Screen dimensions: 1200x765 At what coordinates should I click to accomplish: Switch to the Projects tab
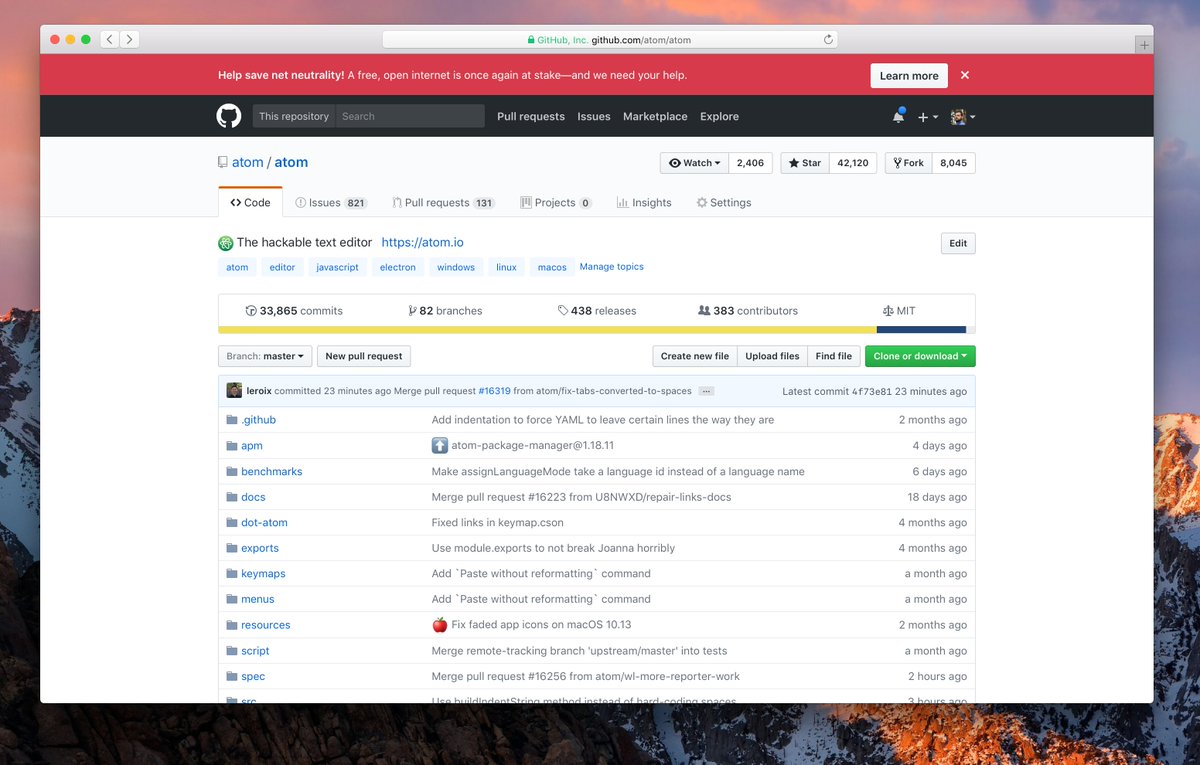coord(556,203)
